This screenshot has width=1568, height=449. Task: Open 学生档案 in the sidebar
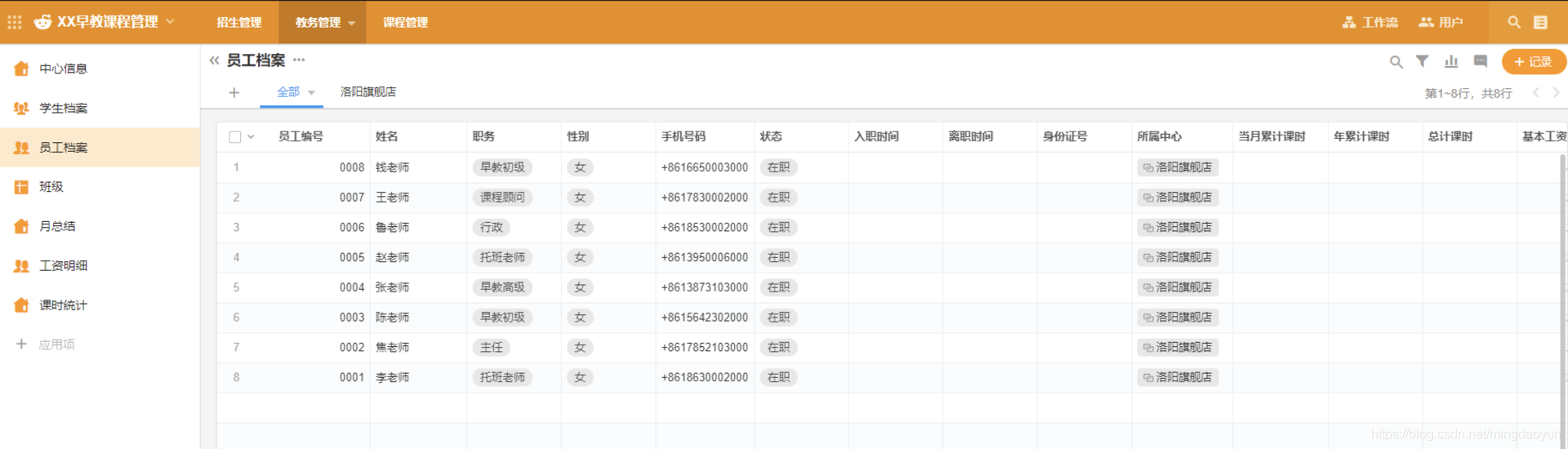(x=100, y=108)
